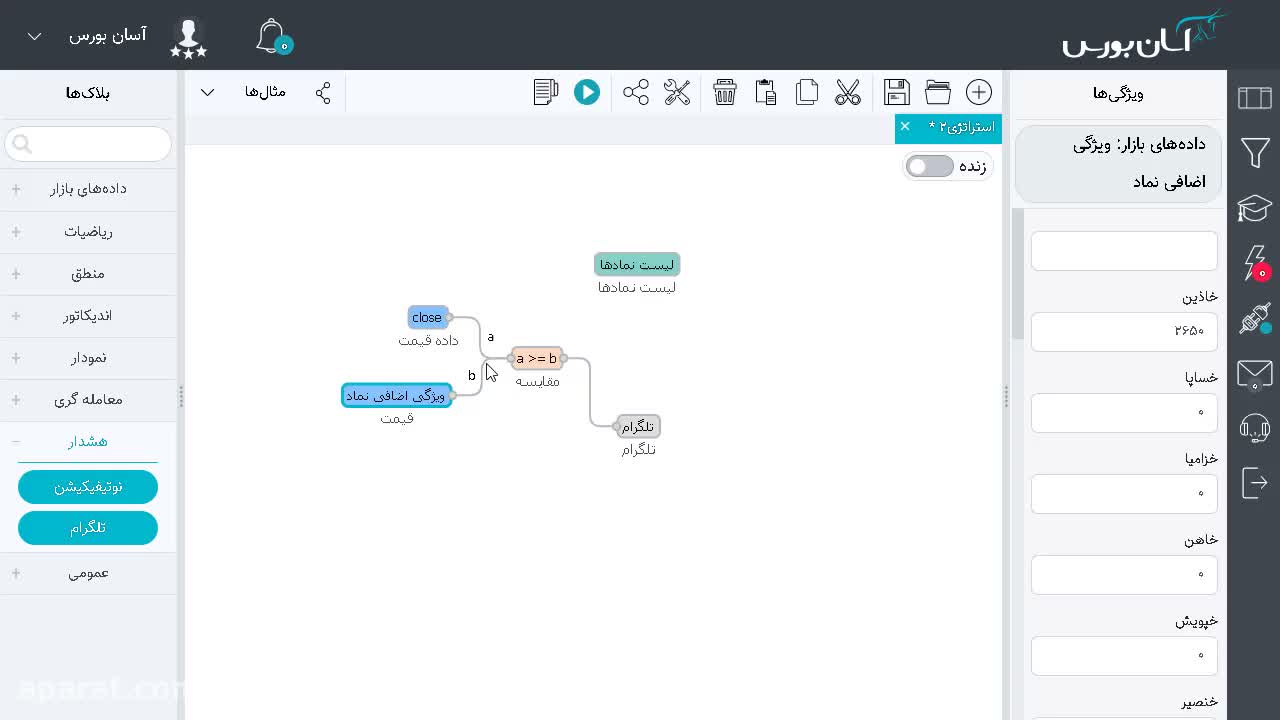Open the folder icon to load a strategy
This screenshot has width=1280, height=720.
938,92
